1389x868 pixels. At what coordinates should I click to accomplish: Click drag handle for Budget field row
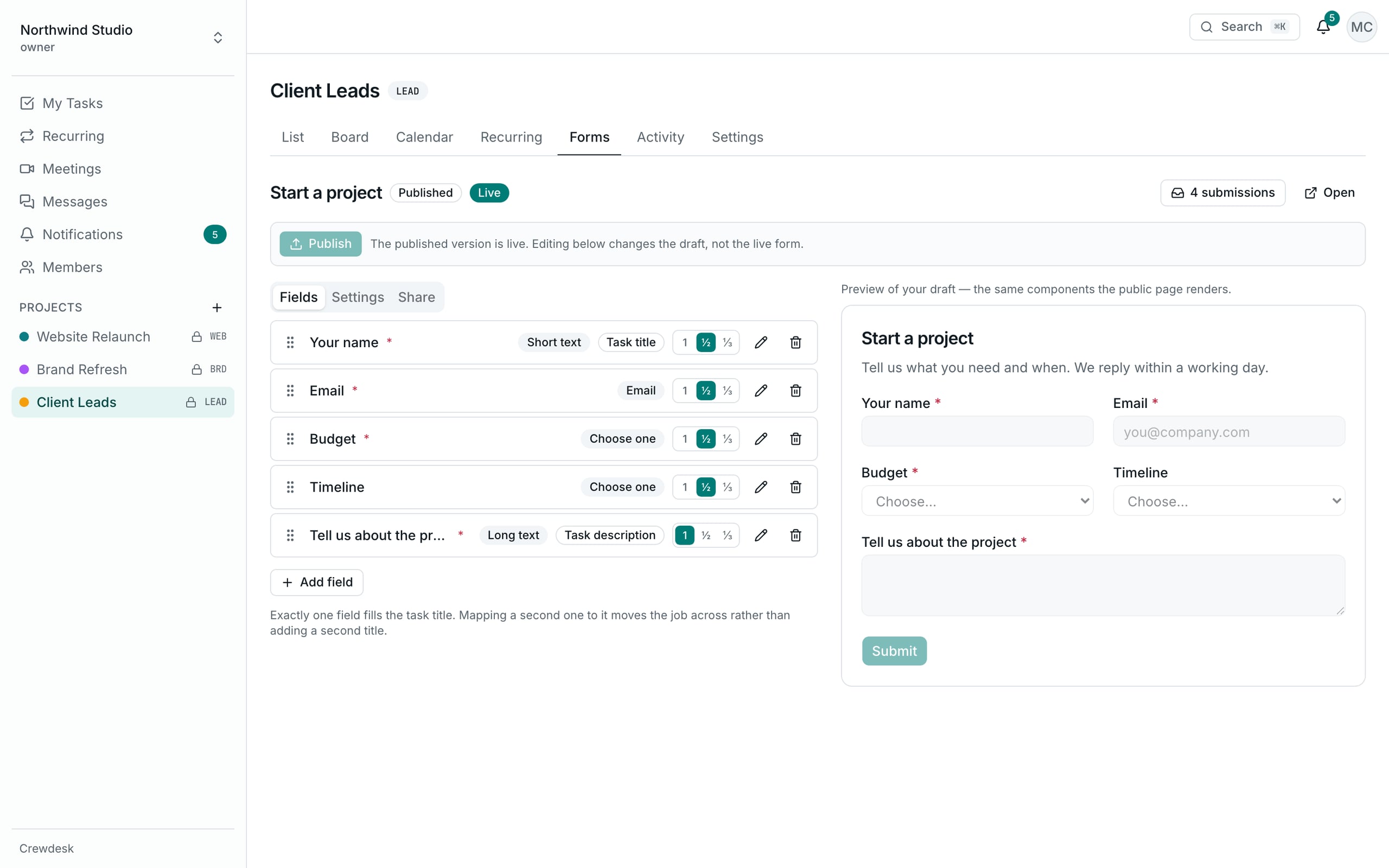tap(290, 438)
